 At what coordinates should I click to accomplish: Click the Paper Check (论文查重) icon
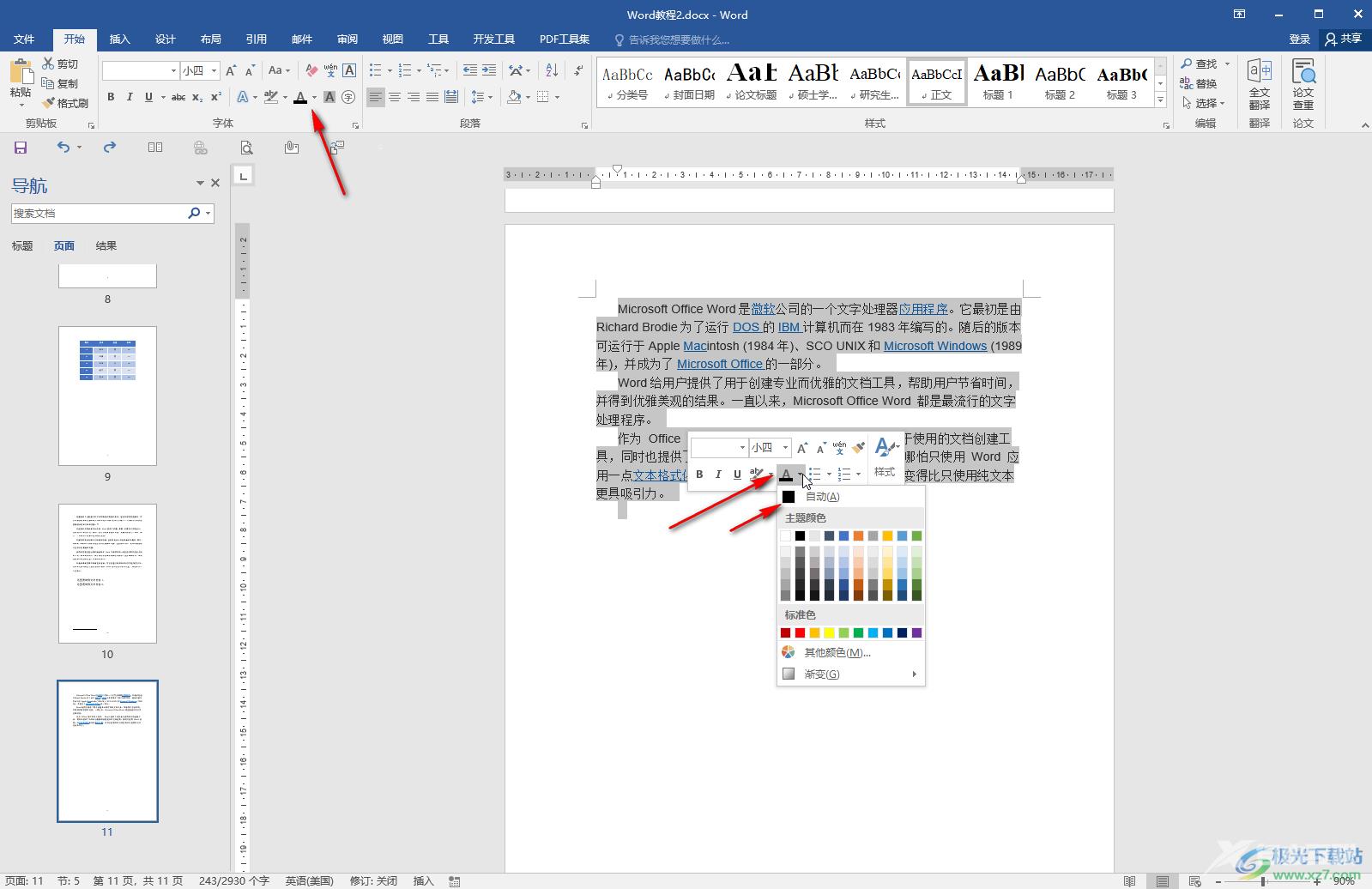click(1303, 84)
